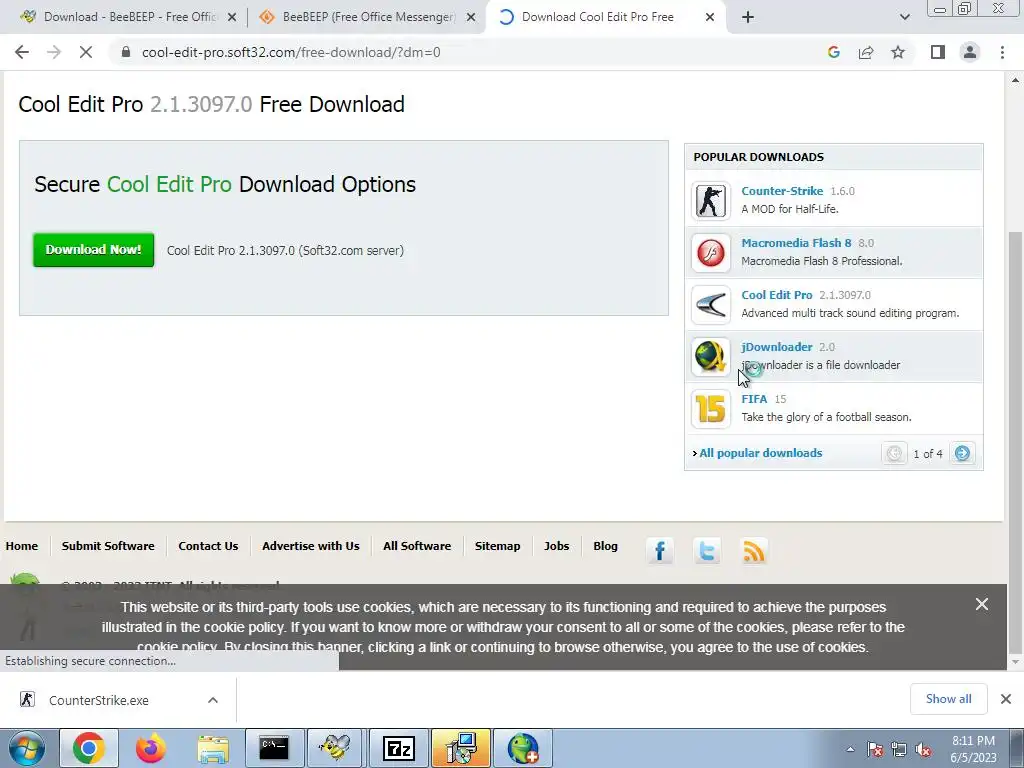This screenshot has width=1024, height=768.
Task: Open Windows Explorer from the taskbar
Action: pyautogui.click(x=212, y=748)
